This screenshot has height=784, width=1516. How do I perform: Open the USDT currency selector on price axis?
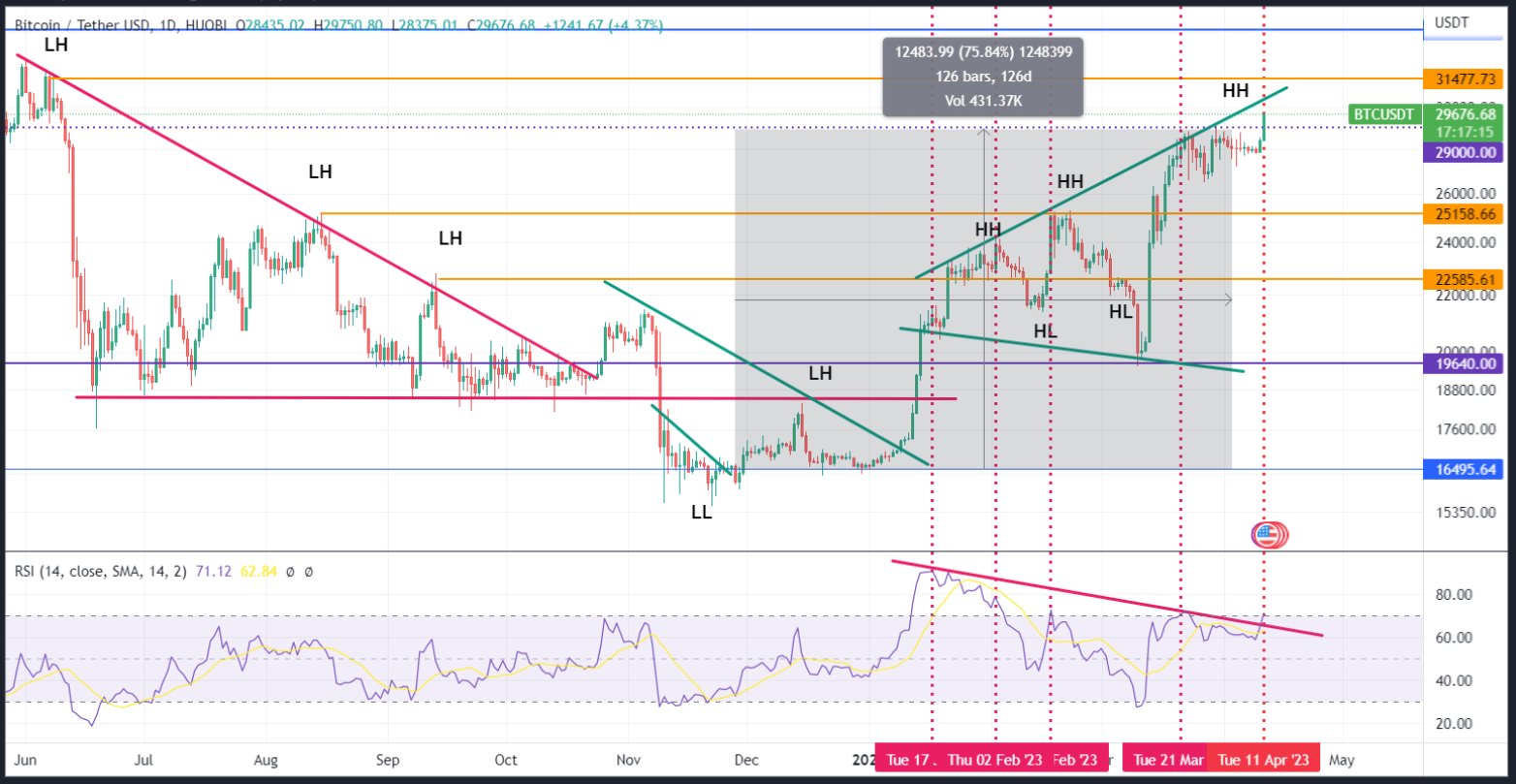1452,21
